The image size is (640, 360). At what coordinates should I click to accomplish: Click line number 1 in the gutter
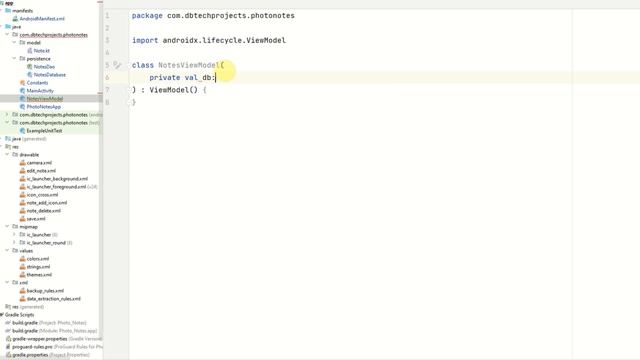pyautogui.click(x=107, y=16)
